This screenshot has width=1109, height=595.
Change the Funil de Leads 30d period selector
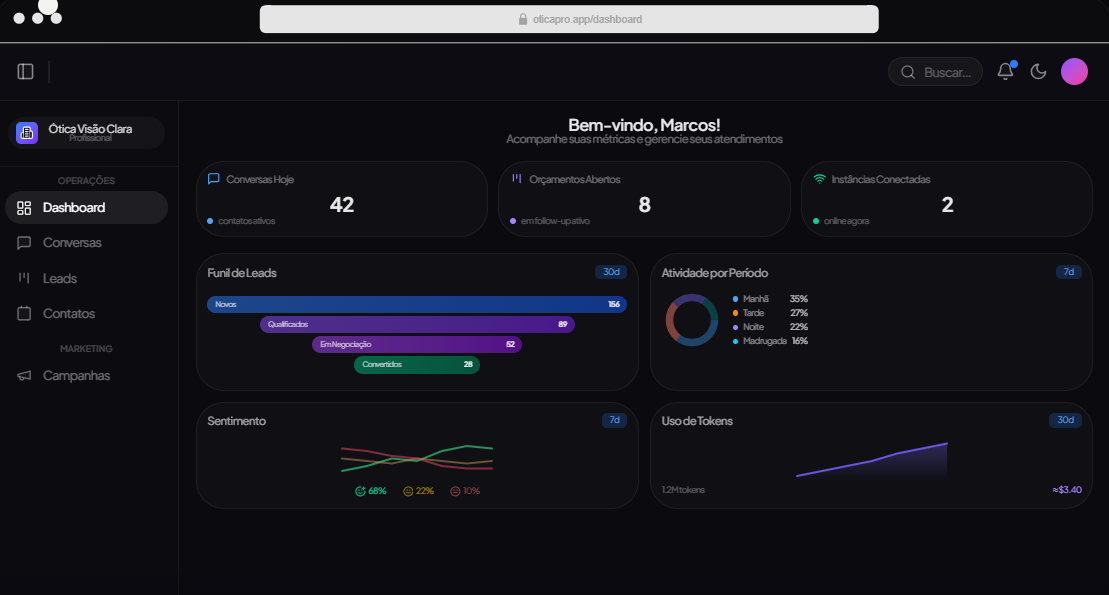[x=610, y=271]
